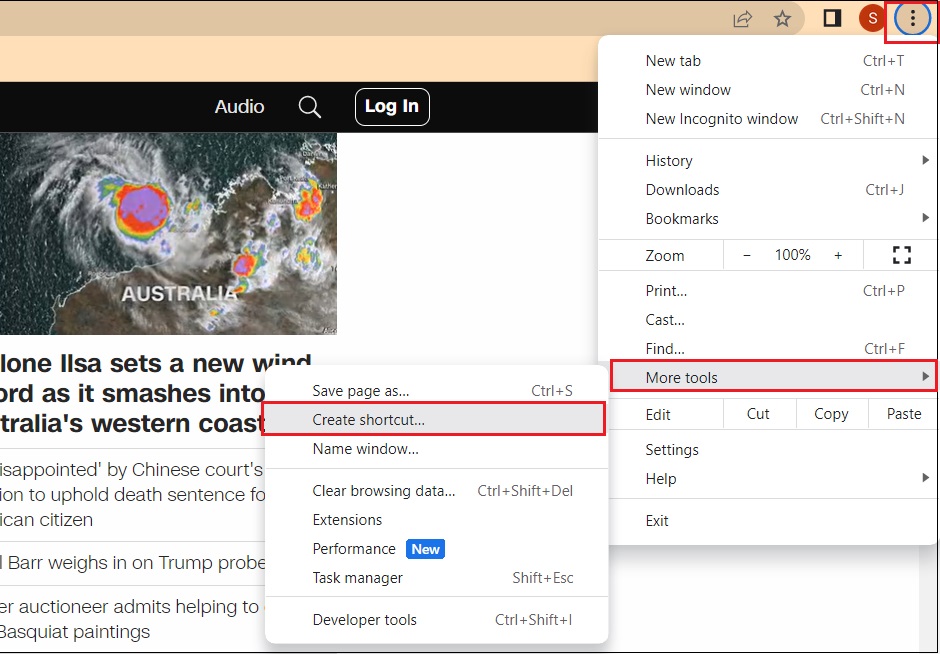The image size is (940, 654).
Task: Launch the Task manager entry
Action: coord(357,578)
